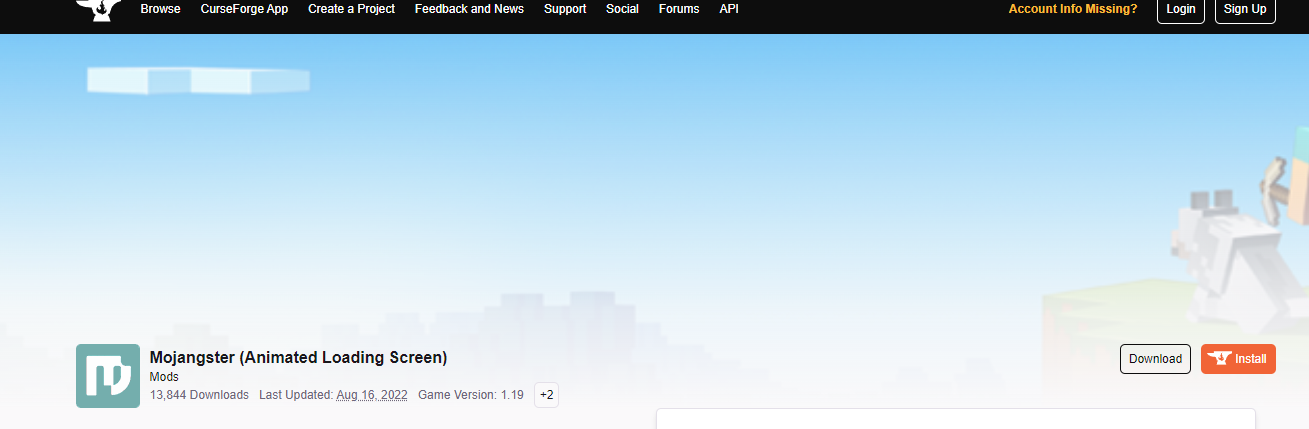Viewport: 1309px width, 429px height.
Task: Open the Social menu item
Action: pyautogui.click(x=622, y=9)
